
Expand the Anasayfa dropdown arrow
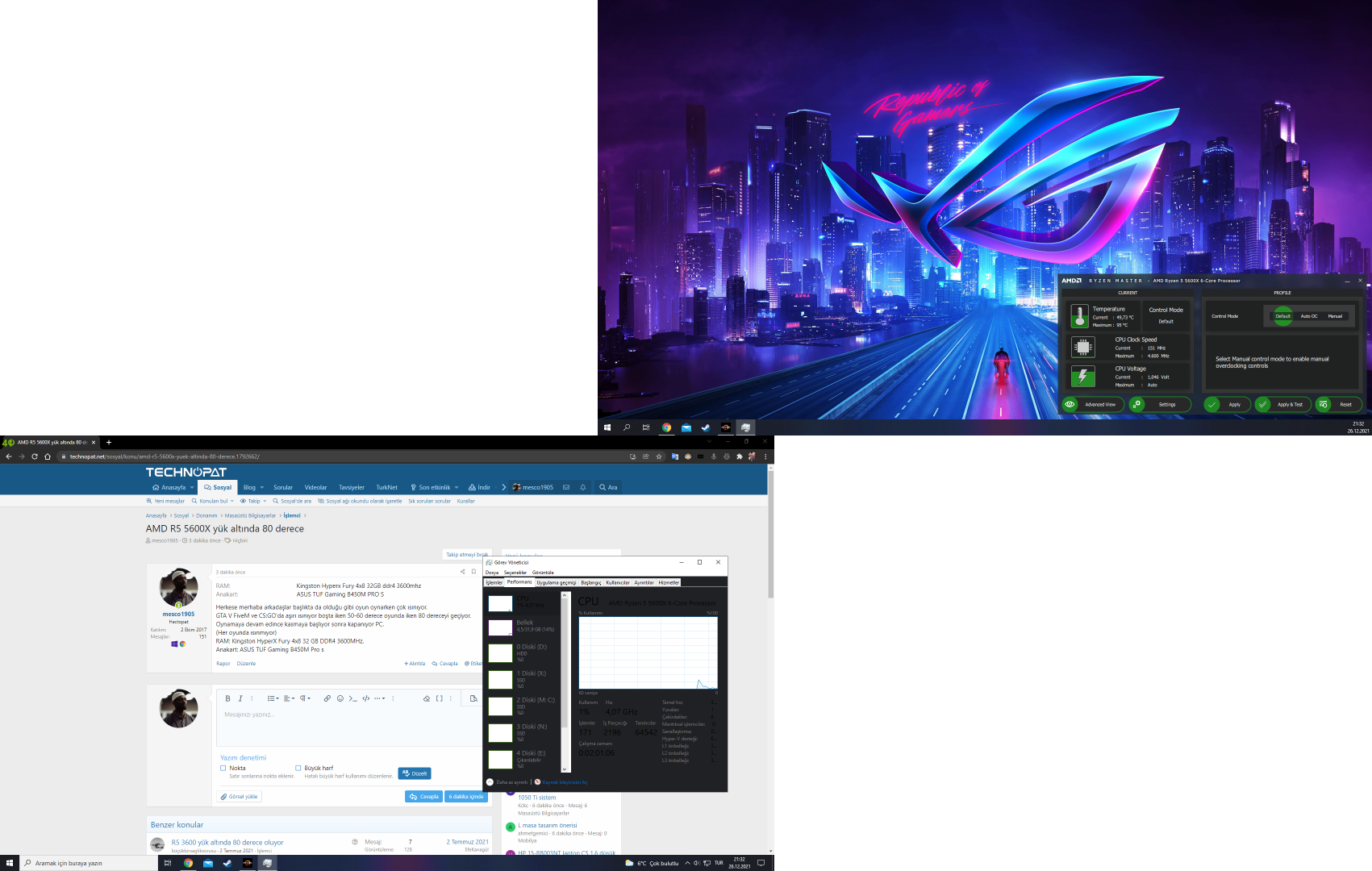click(192, 488)
